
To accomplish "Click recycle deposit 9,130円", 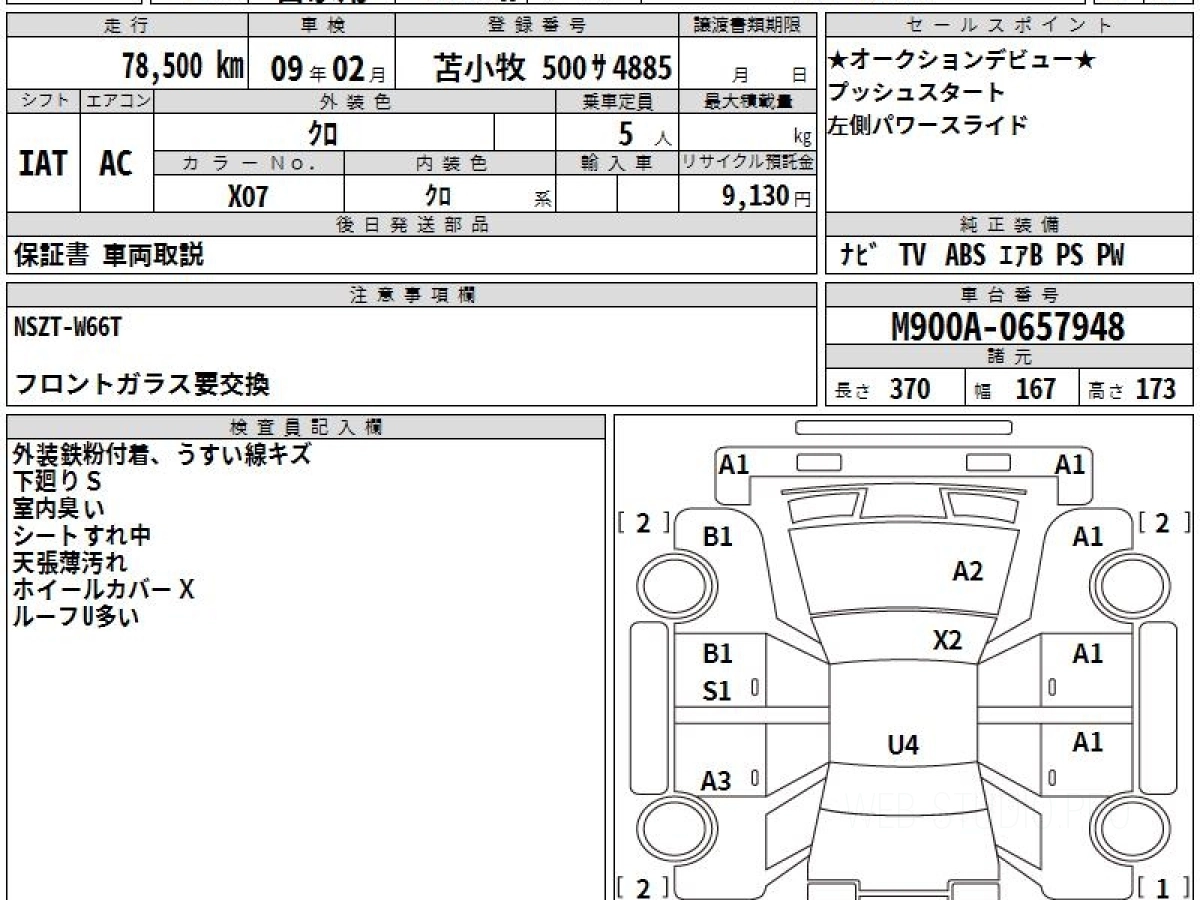I will click(766, 195).
